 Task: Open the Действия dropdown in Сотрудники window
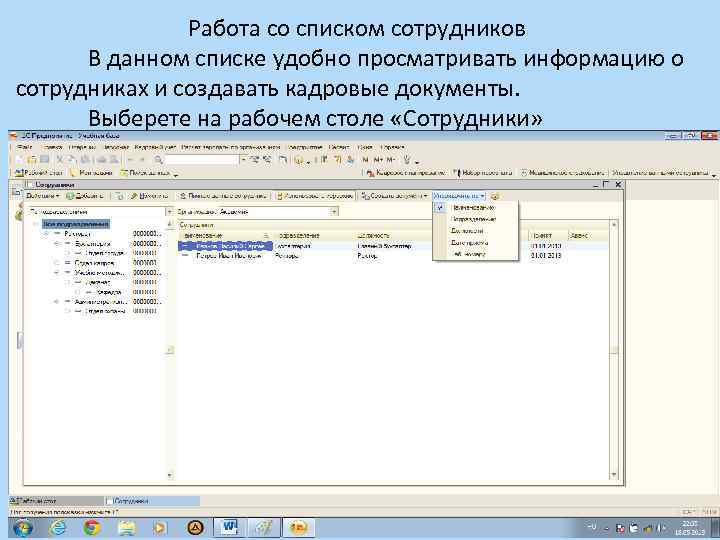[x=43, y=196]
